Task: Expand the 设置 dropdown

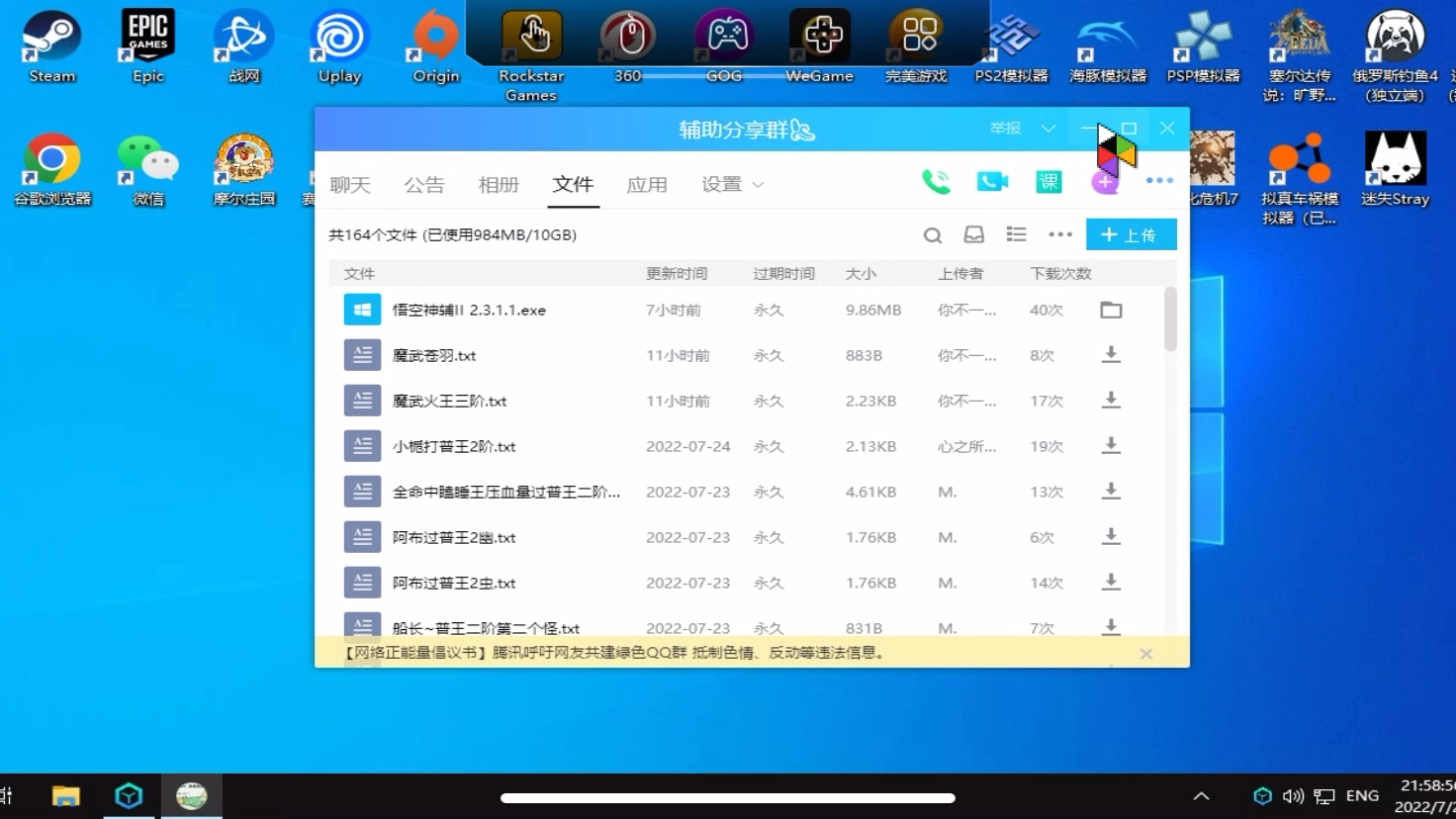Action: (733, 185)
